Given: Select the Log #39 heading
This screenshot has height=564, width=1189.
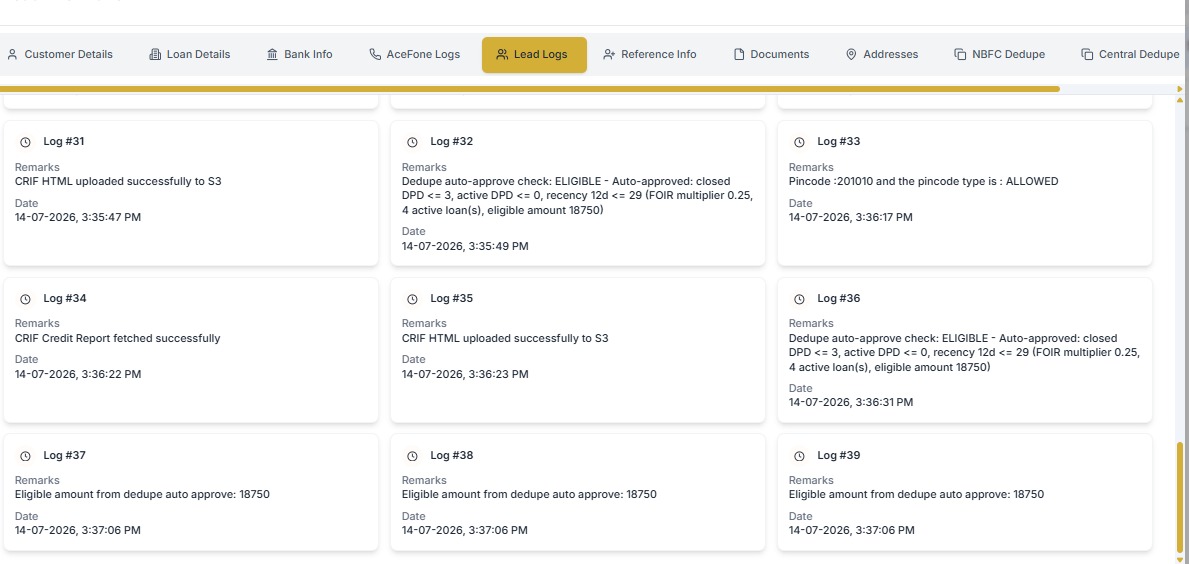Looking at the screenshot, I should 839,456.
